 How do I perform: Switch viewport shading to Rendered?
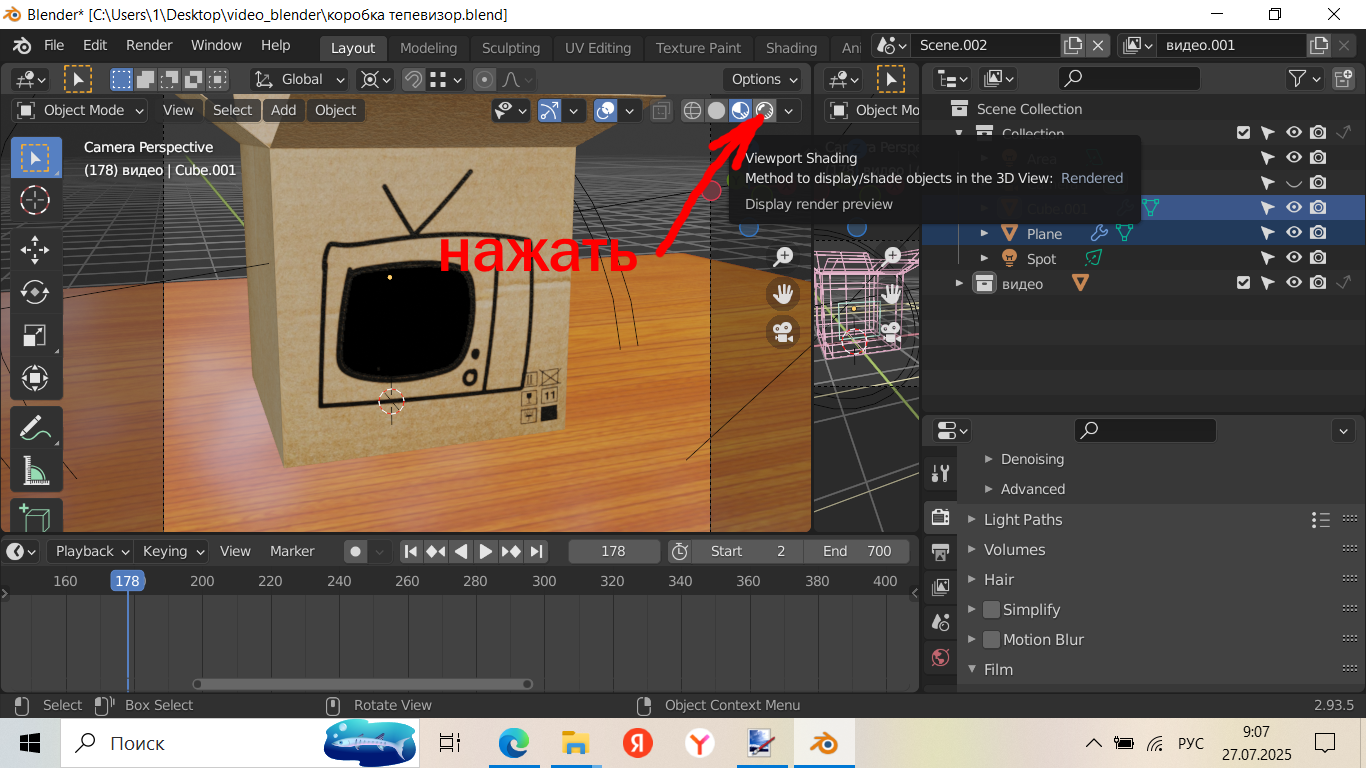[765, 110]
